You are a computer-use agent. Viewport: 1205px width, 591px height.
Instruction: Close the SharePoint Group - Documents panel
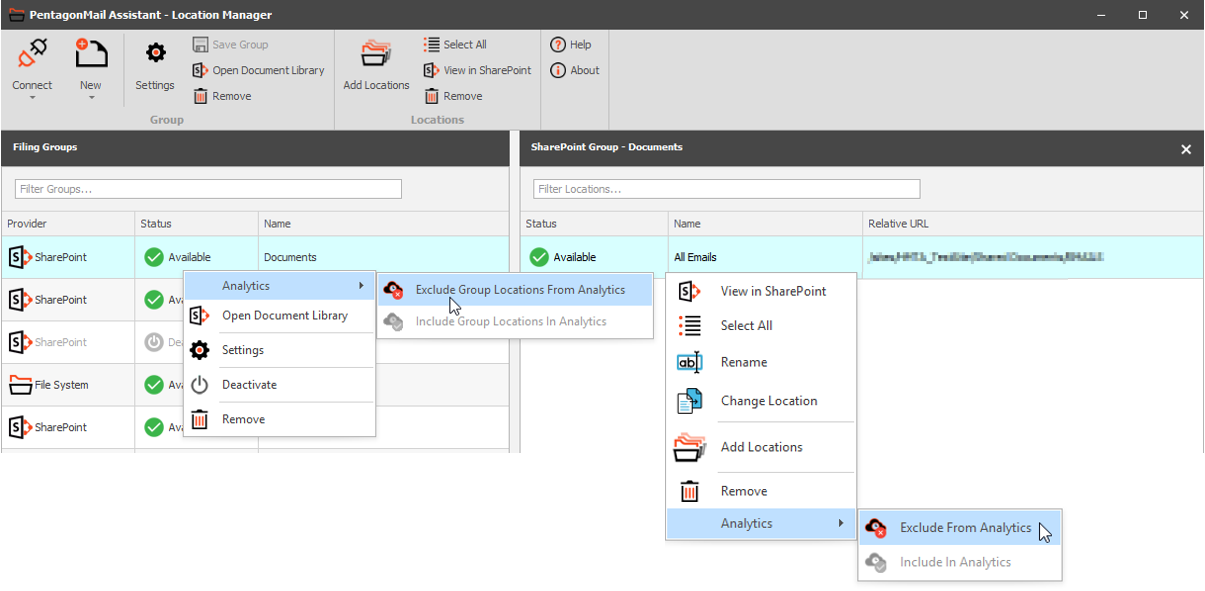[1186, 149]
